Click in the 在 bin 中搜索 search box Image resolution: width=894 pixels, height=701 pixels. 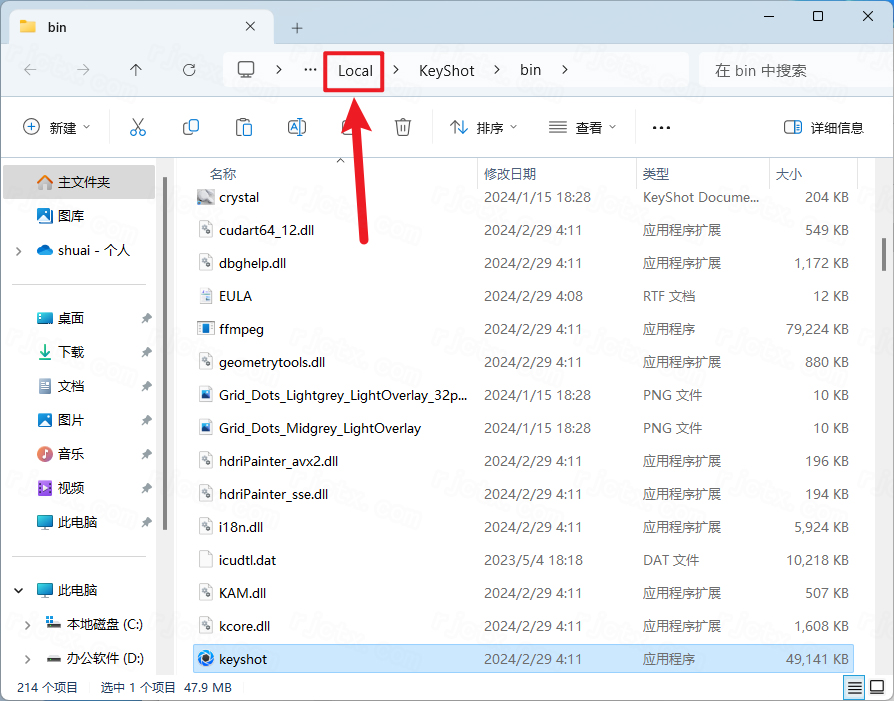pyautogui.click(x=795, y=70)
